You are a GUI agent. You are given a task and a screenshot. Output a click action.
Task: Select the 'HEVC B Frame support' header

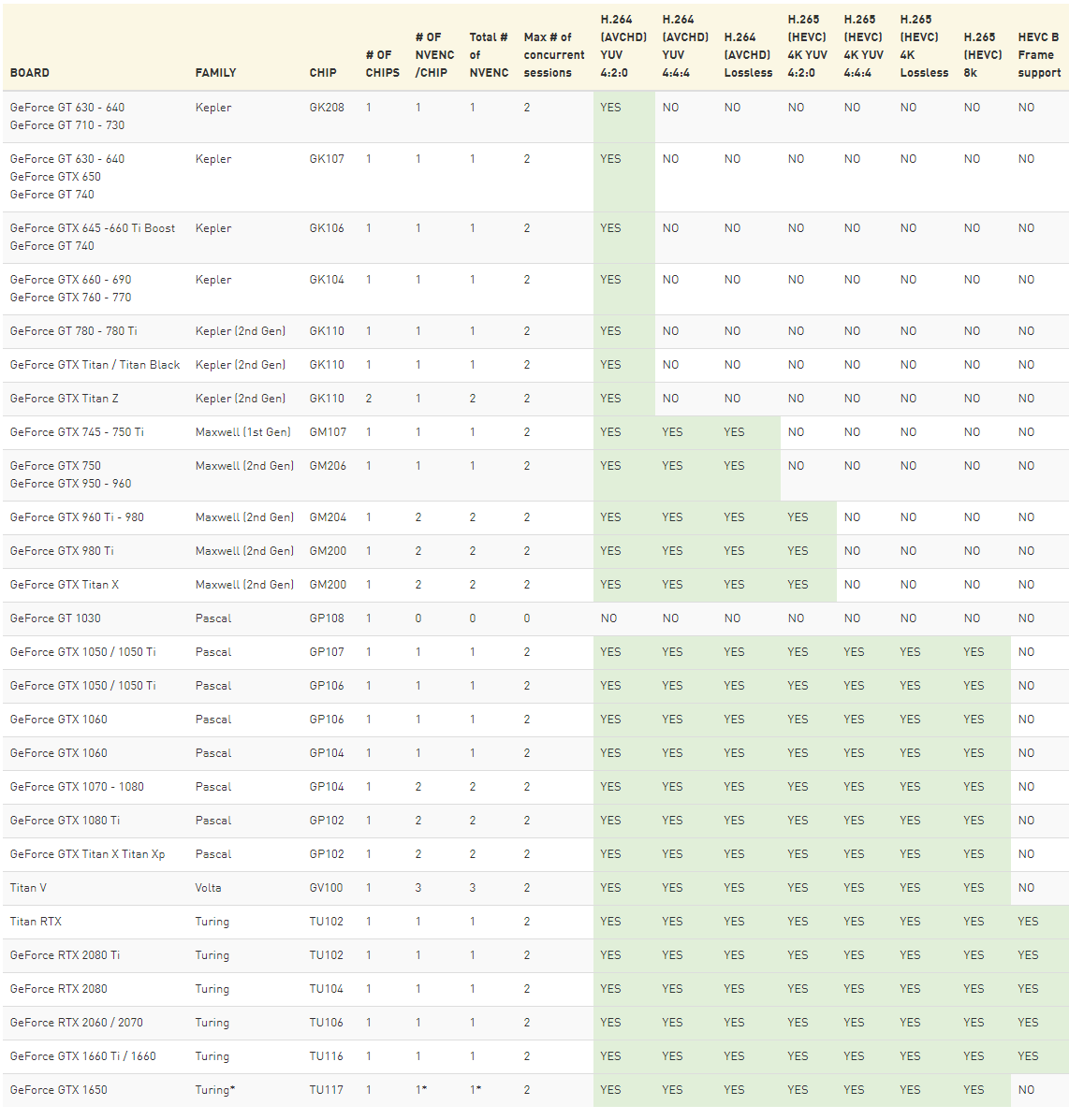(1039, 55)
